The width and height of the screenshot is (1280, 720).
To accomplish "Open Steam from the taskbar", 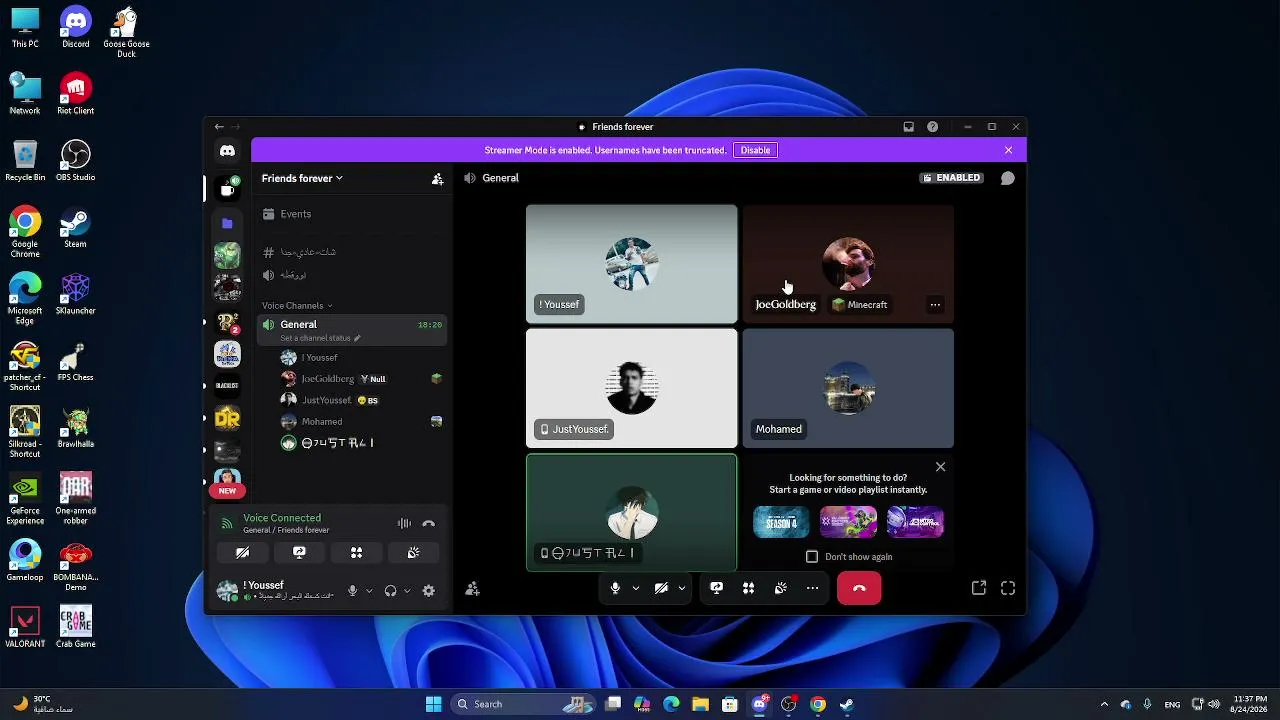I will (x=847, y=704).
